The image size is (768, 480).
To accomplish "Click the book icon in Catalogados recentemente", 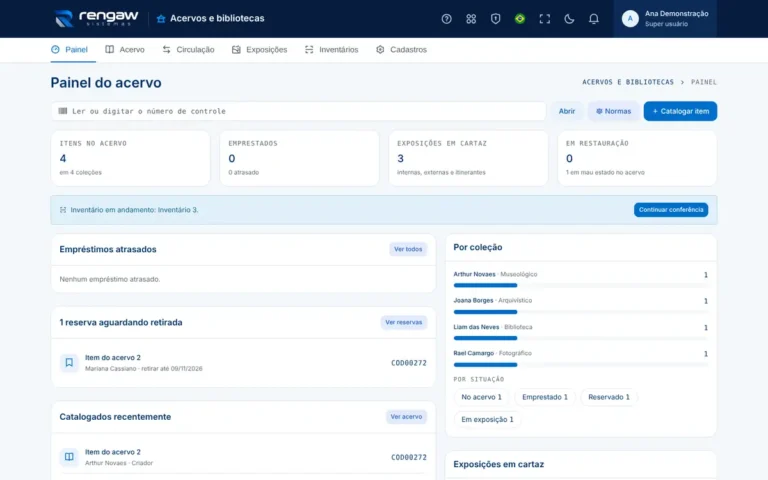I will tap(69, 457).
